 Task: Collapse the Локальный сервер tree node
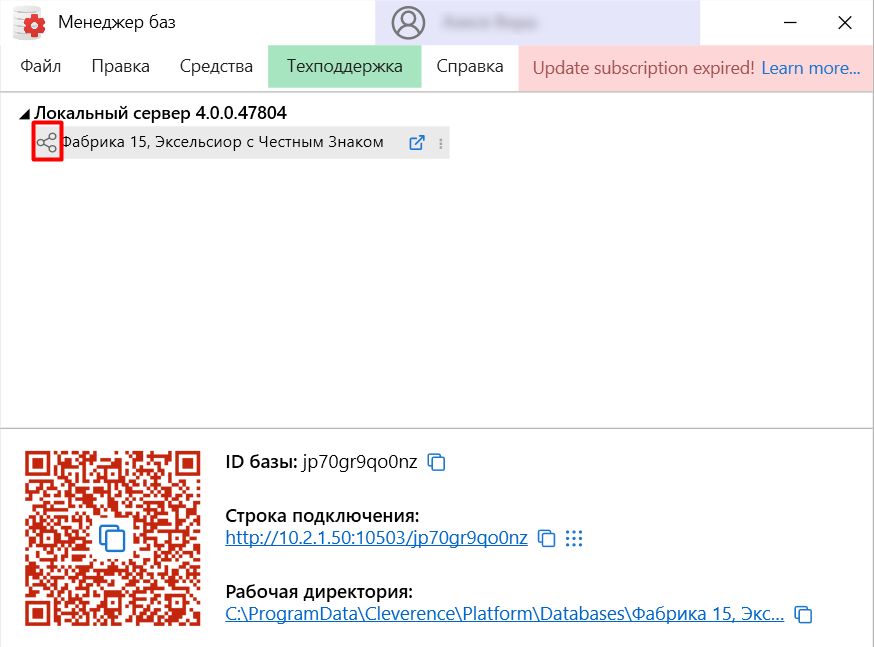[25, 115]
